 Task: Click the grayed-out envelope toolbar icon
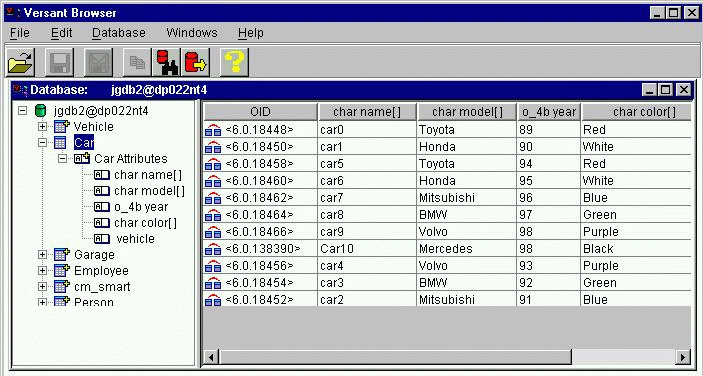click(98, 62)
